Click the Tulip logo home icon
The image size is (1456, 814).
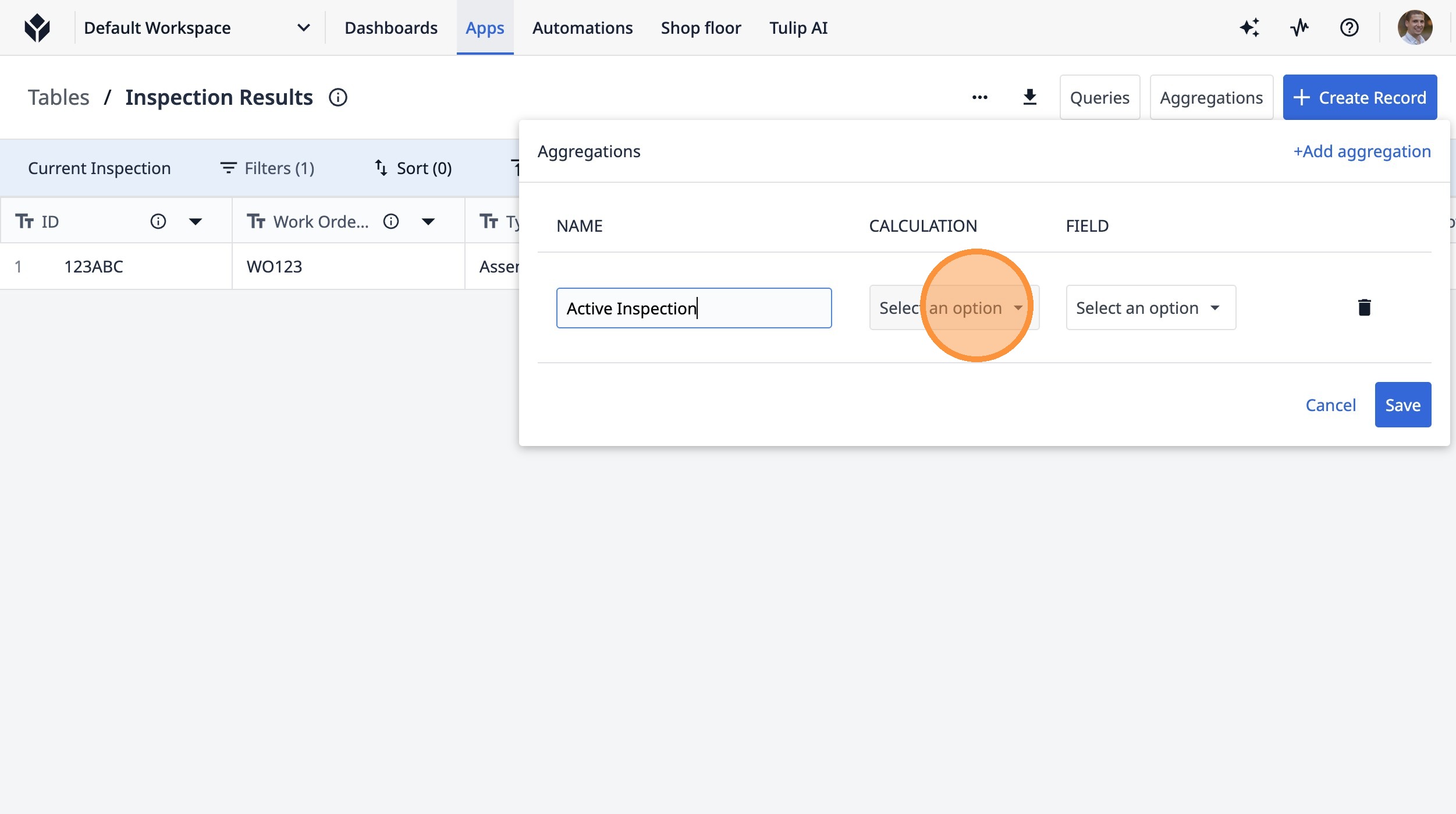pyautogui.click(x=37, y=28)
